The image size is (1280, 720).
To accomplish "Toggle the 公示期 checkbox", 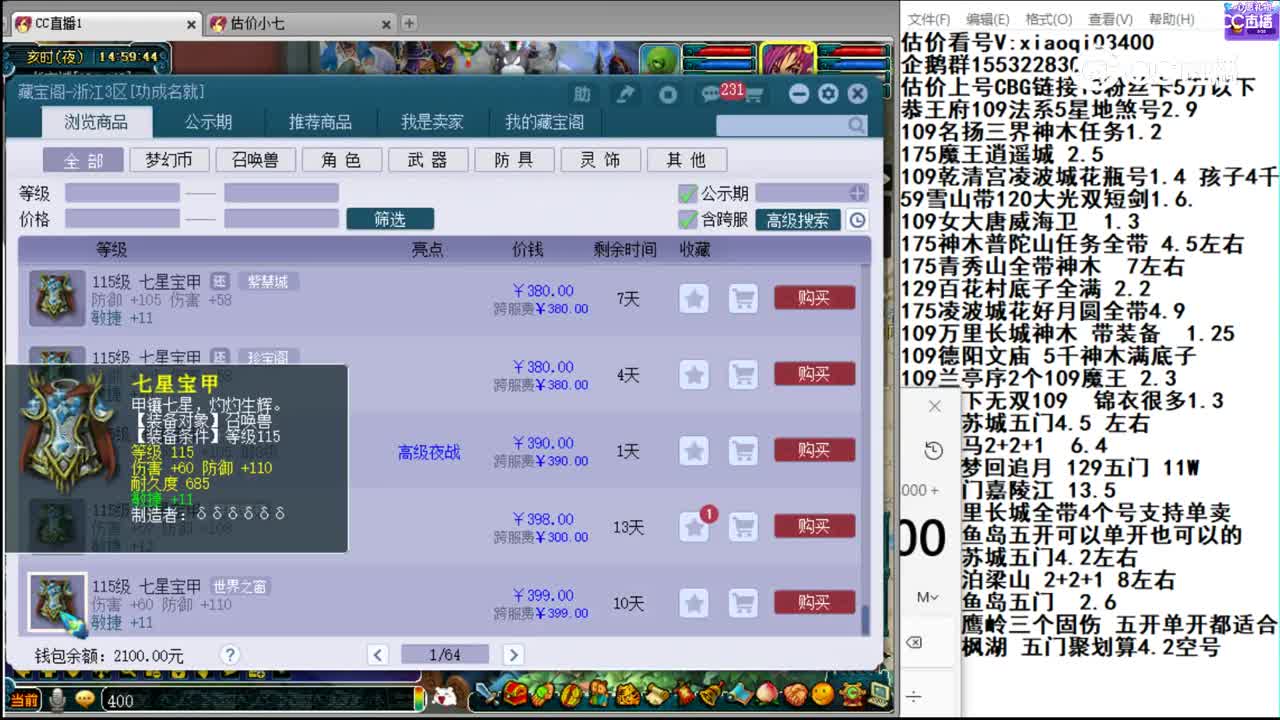I will point(687,193).
